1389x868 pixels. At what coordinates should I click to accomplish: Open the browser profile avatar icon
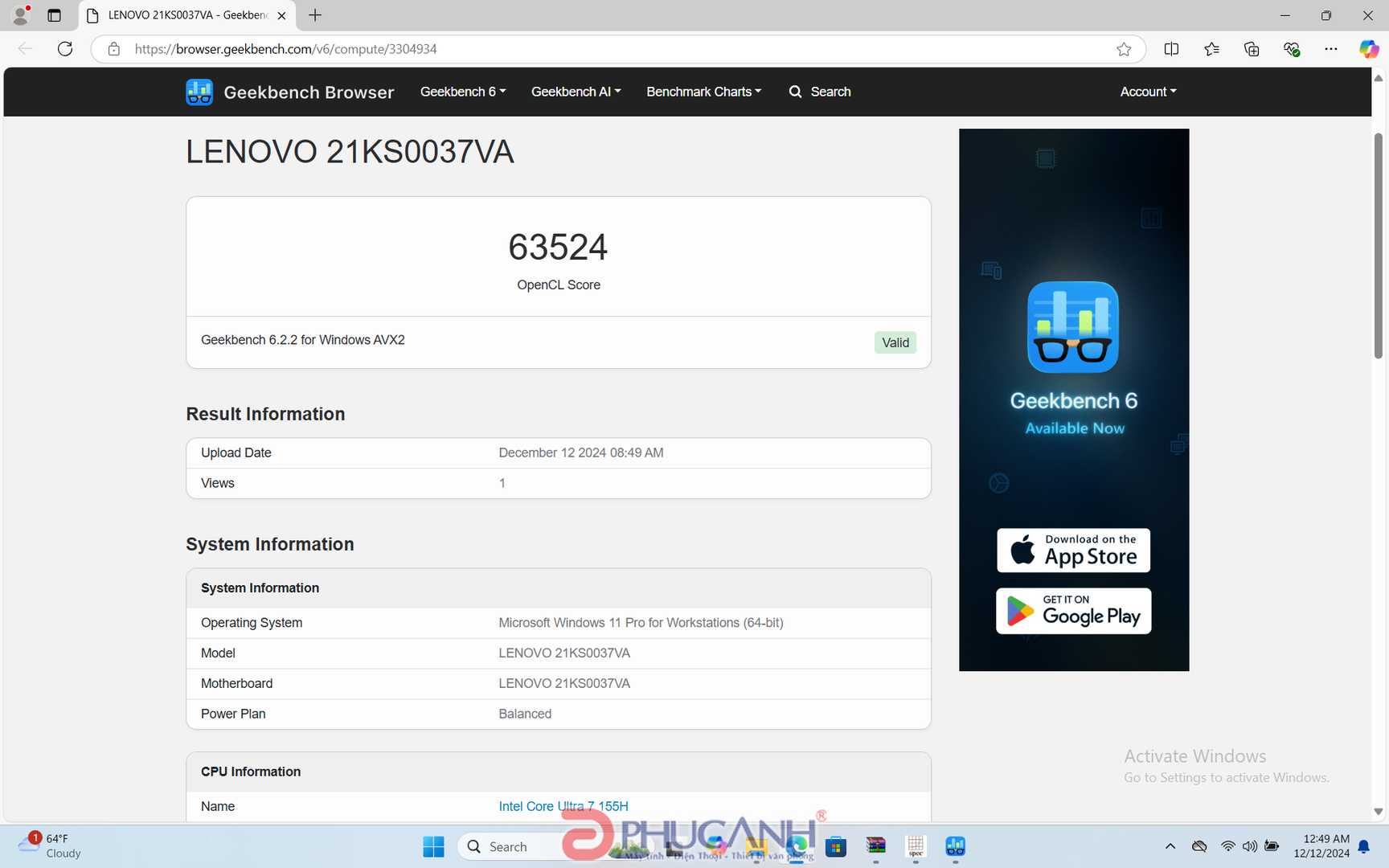pyautogui.click(x=21, y=15)
